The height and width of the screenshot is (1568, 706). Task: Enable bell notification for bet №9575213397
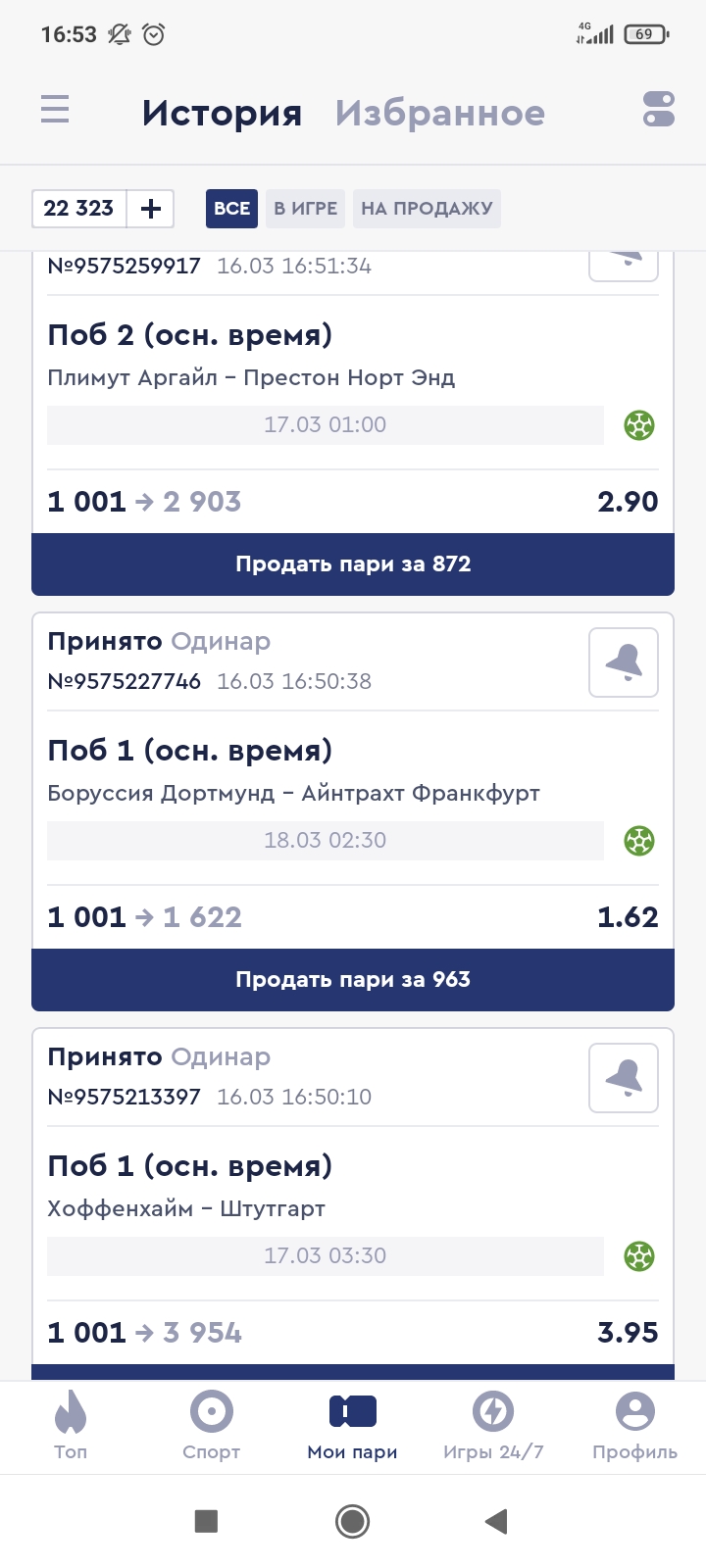click(x=624, y=1078)
